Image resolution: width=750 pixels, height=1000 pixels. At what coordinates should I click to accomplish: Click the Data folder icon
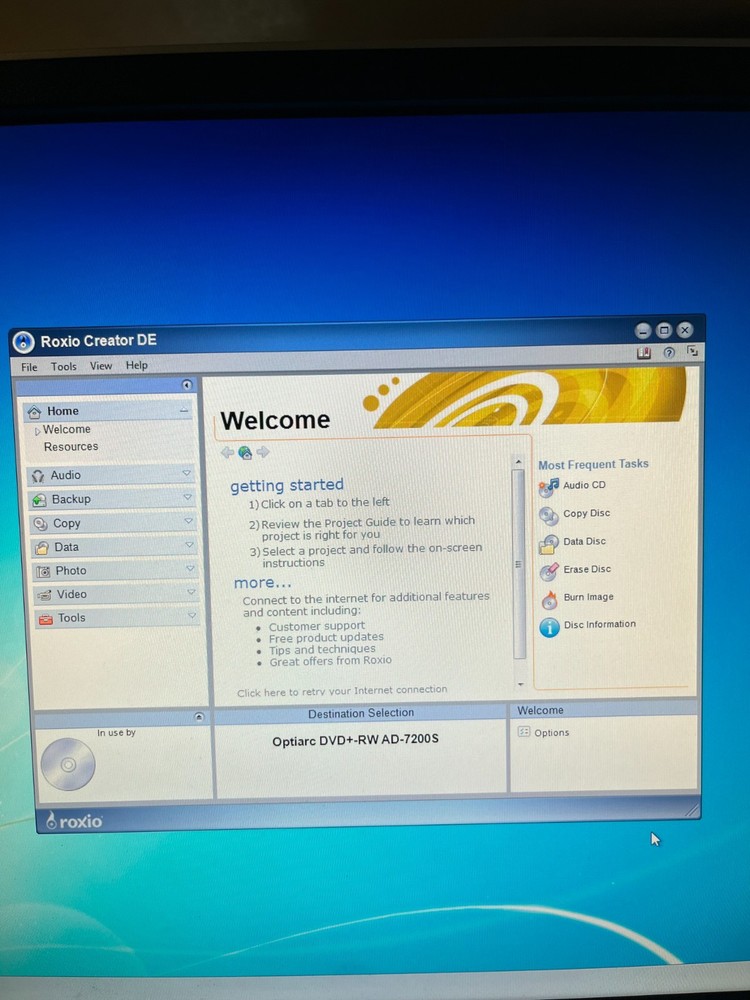42,548
